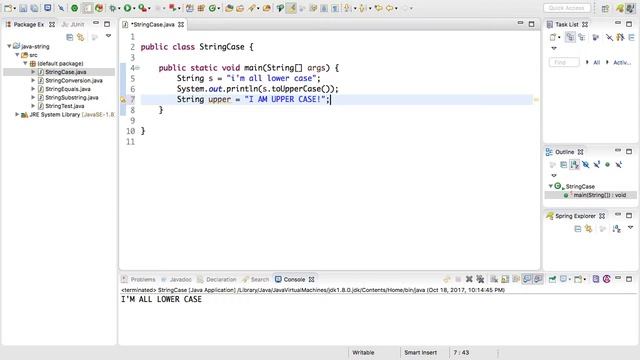Image resolution: width=640 pixels, height=360 pixels.
Task: Open the New wizard dropdown arrow
Action: [x=14, y=8]
